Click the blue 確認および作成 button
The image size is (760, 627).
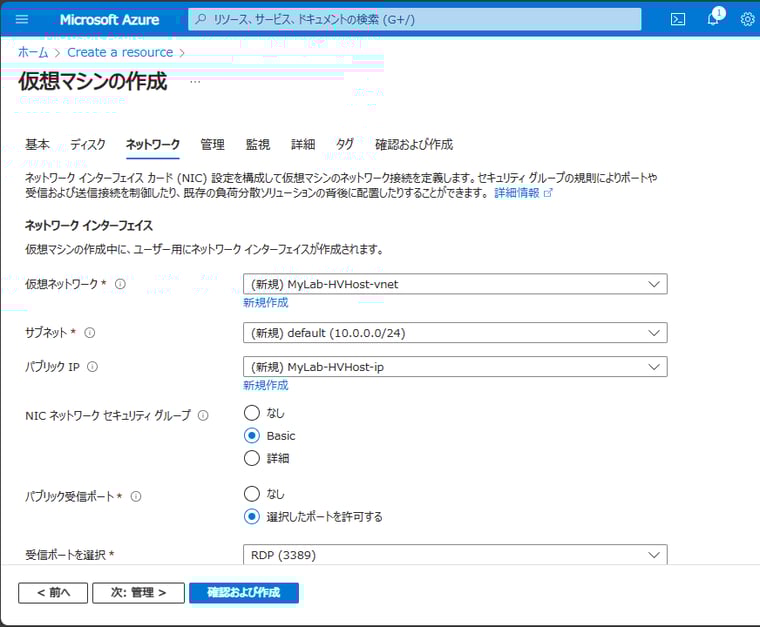[x=243, y=593]
